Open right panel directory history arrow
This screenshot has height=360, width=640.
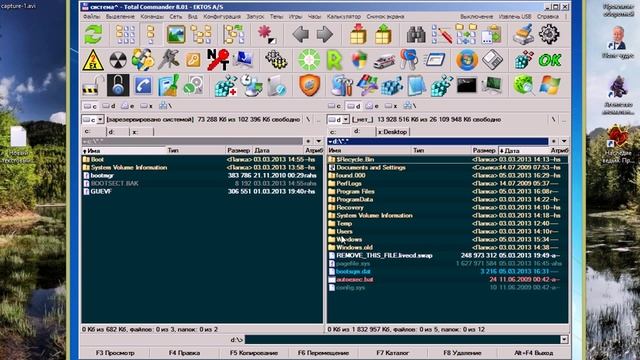click(564, 141)
